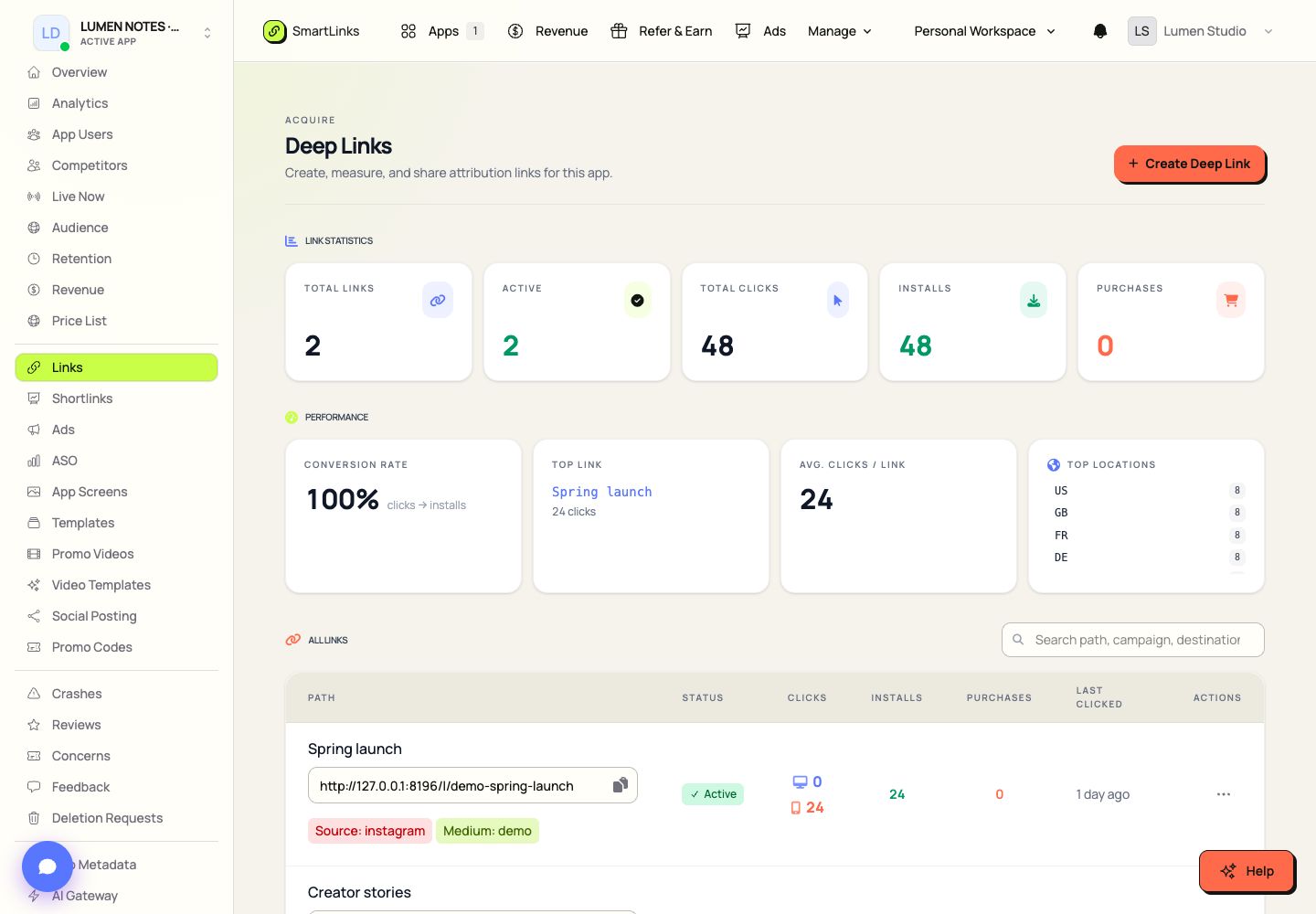
Task: Open actions menu for Spring launch row
Action: [1224, 794]
